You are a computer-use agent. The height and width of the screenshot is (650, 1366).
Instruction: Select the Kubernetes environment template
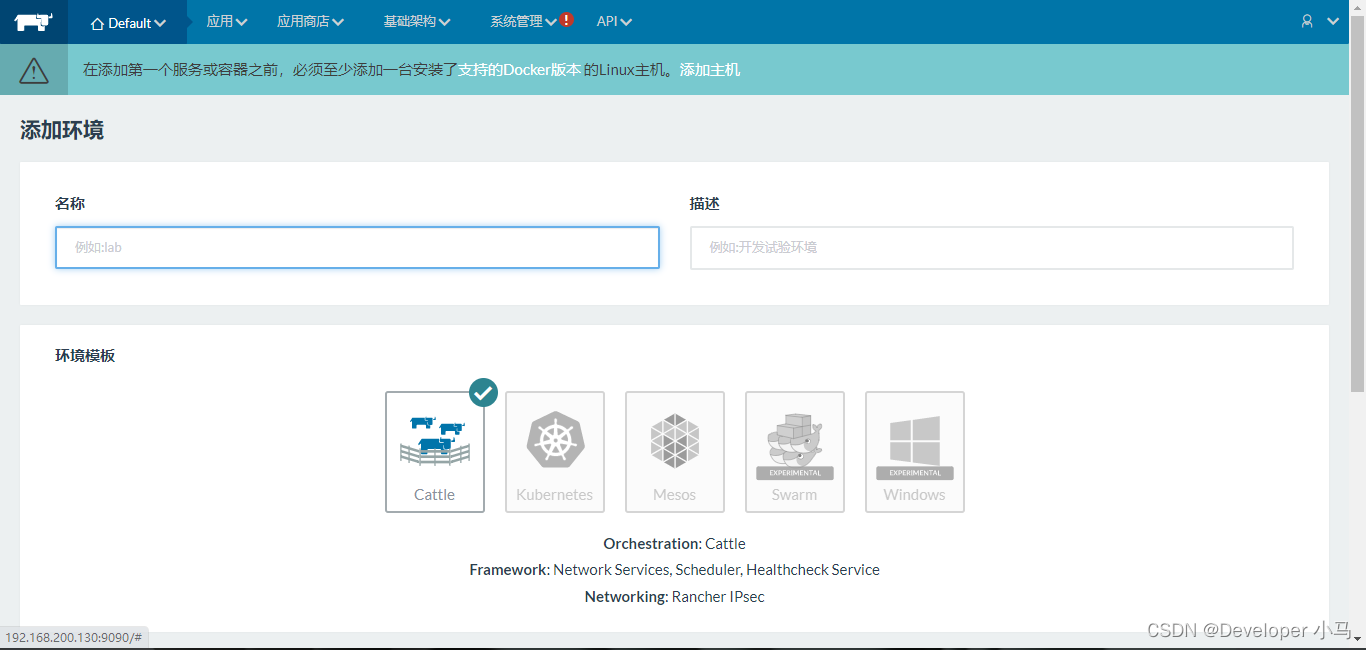coord(555,452)
